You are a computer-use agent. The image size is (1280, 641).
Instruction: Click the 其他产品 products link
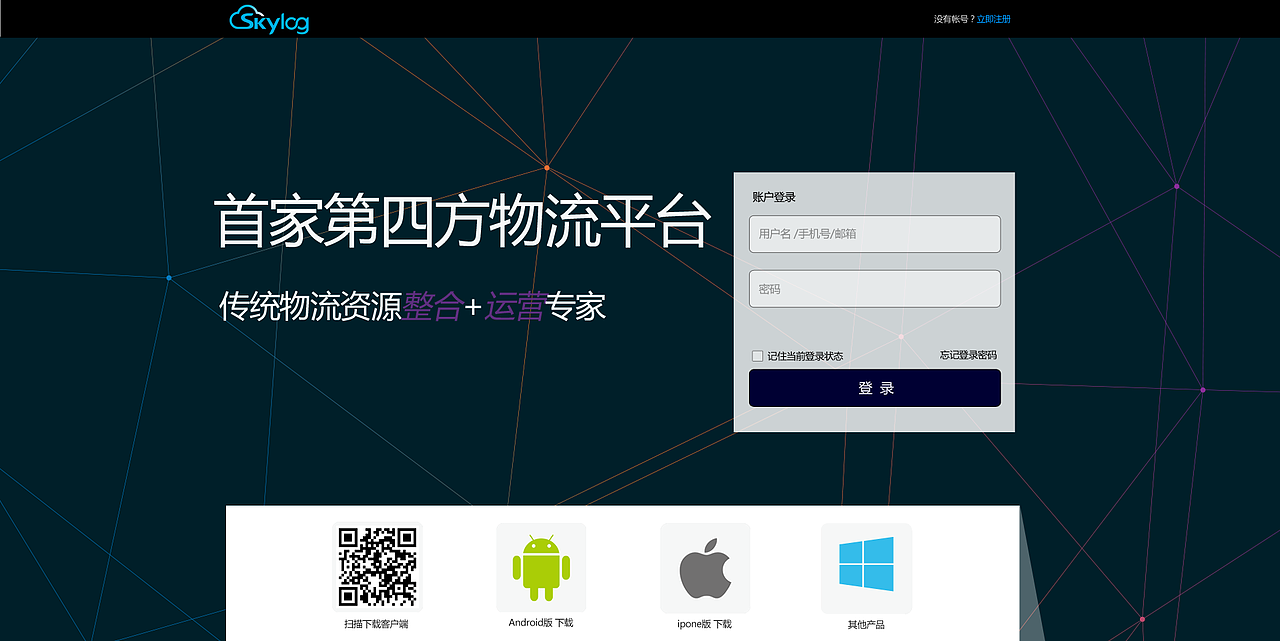(x=865, y=628)
